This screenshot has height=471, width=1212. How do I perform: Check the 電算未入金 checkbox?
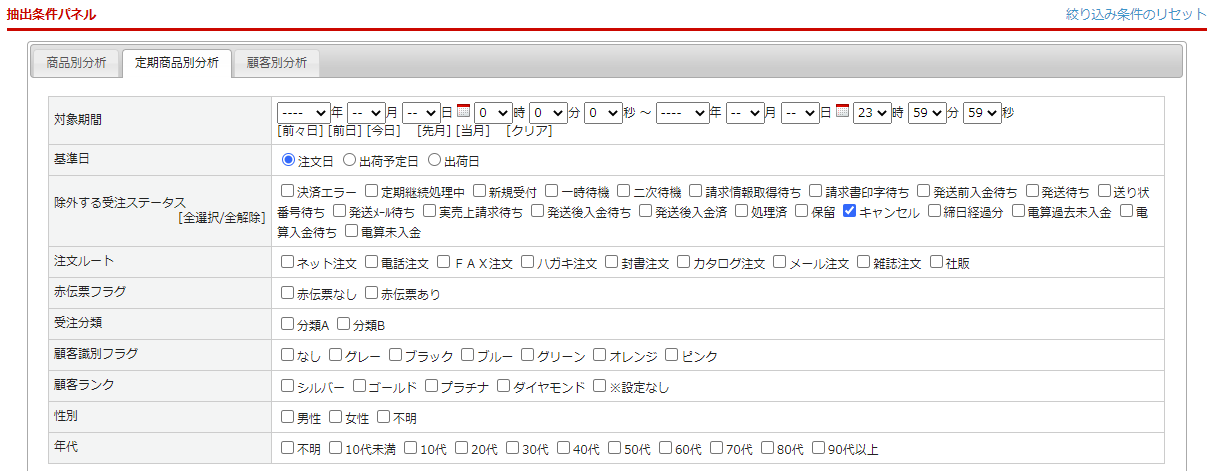click(x=351, y=231)
